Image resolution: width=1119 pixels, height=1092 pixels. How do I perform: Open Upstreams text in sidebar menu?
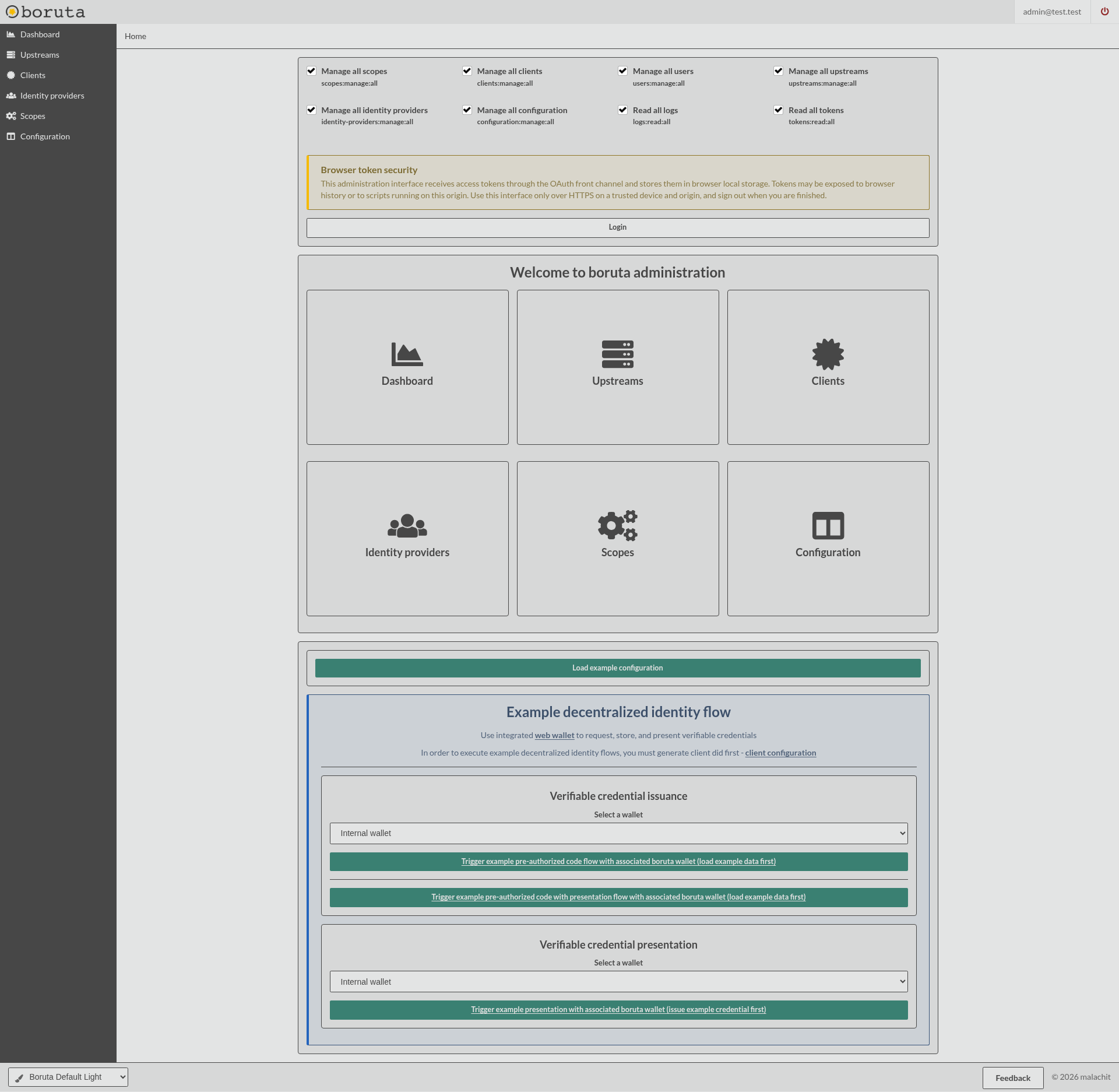40,55
